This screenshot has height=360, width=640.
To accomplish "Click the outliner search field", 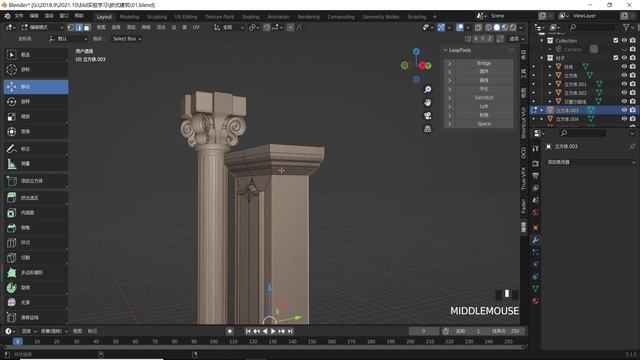I will [592, 27].
